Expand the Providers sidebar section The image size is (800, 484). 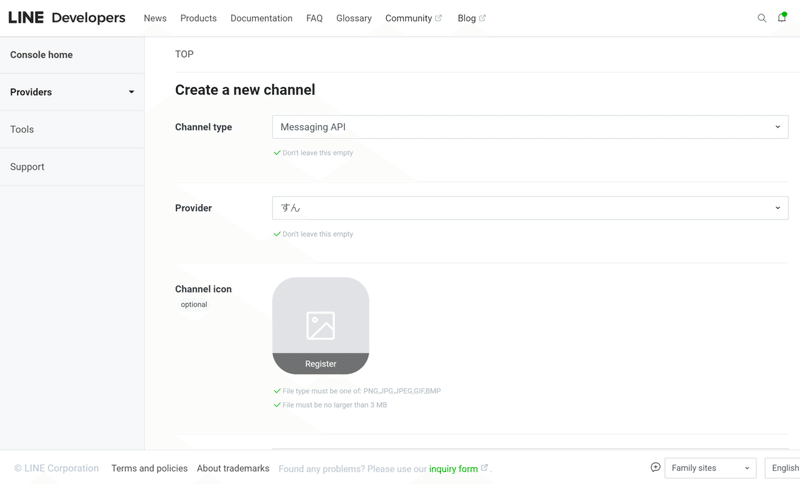(72, 92)
